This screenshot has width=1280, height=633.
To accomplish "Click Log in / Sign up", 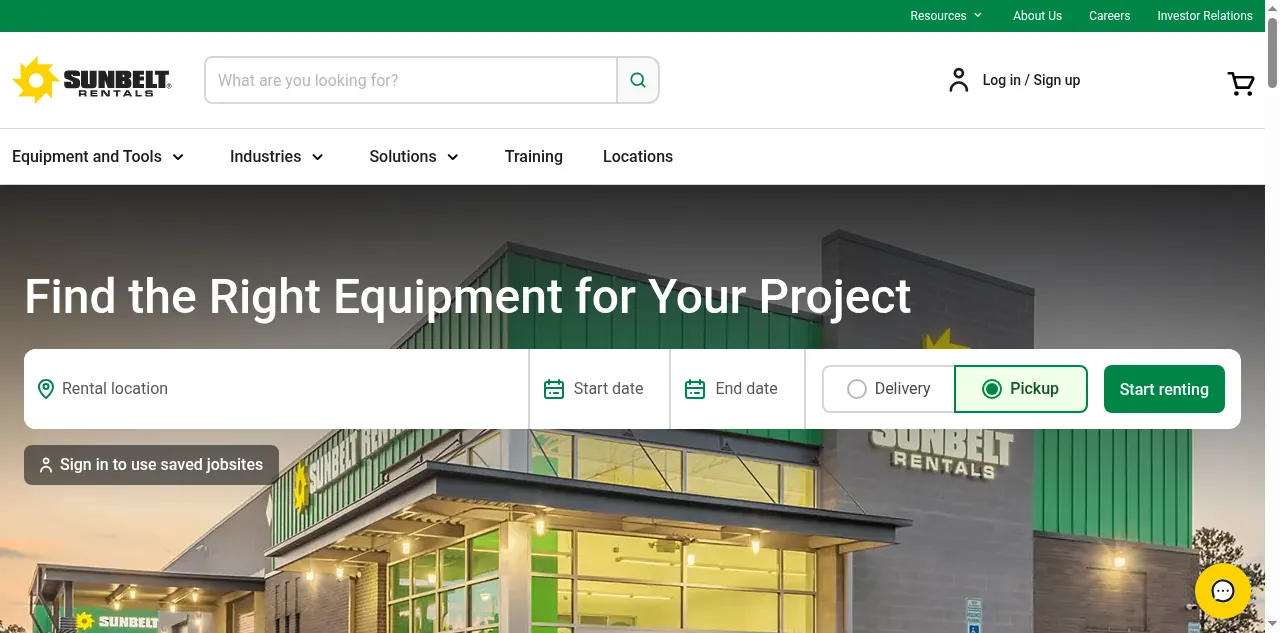I will coord(1031,80).
